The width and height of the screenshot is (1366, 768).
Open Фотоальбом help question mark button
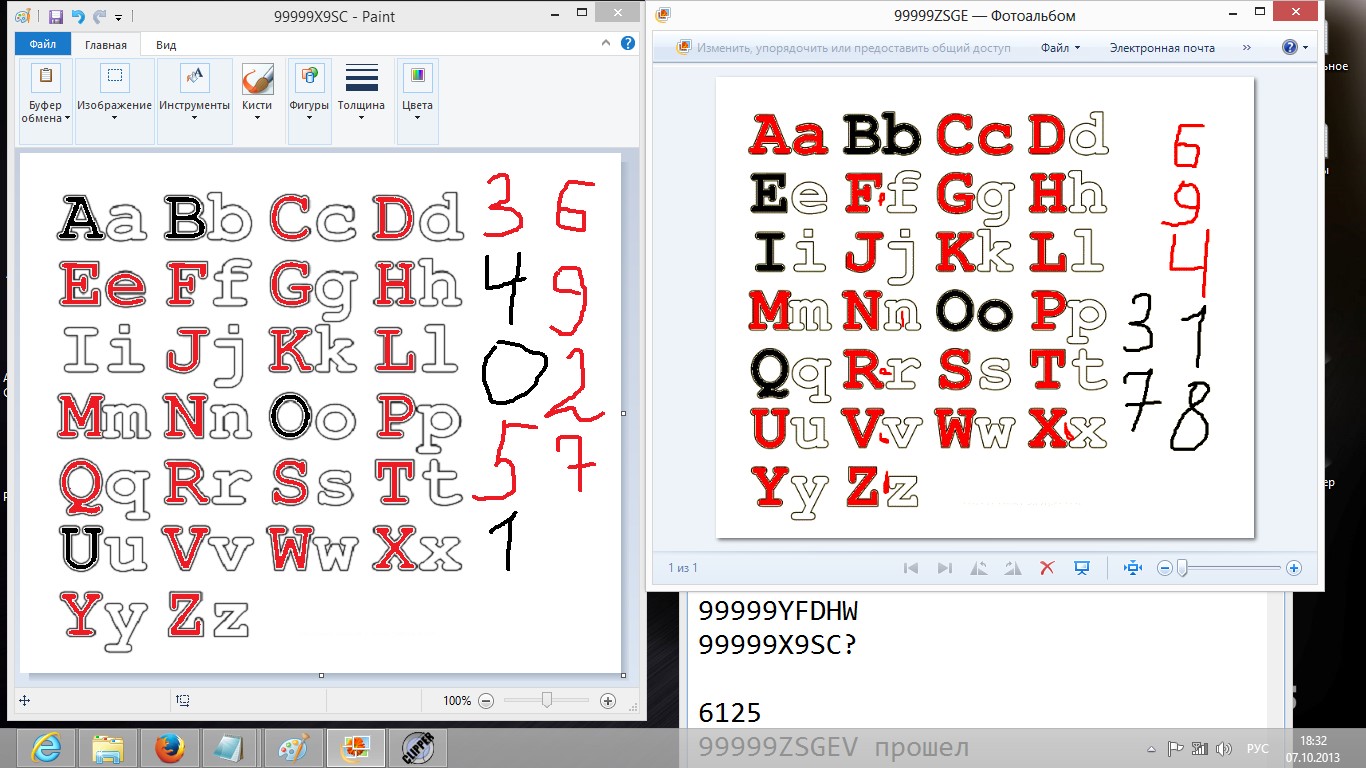coord(1290,47)
